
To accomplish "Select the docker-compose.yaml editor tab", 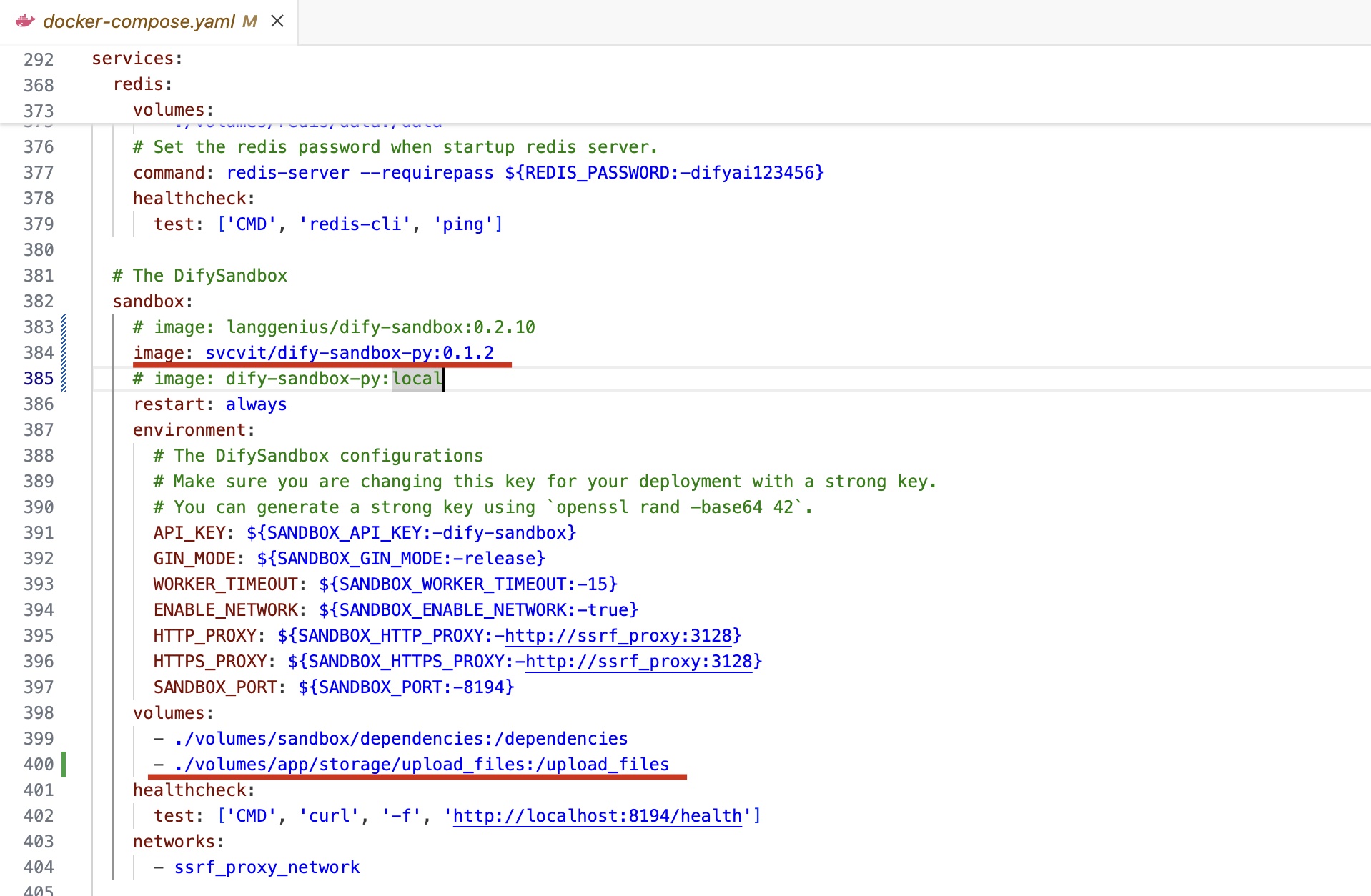I will pyautogui.click(x=139, y=21).
